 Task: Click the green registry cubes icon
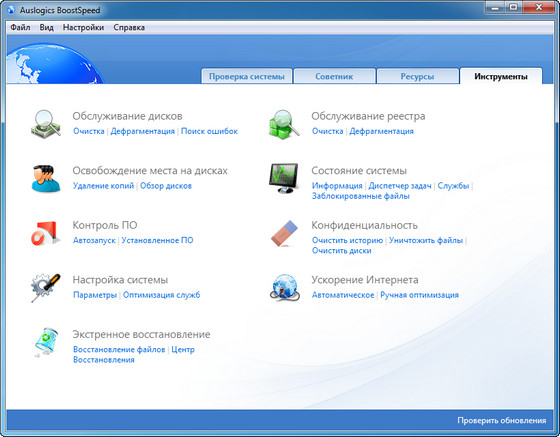click(x=284, y=124)
